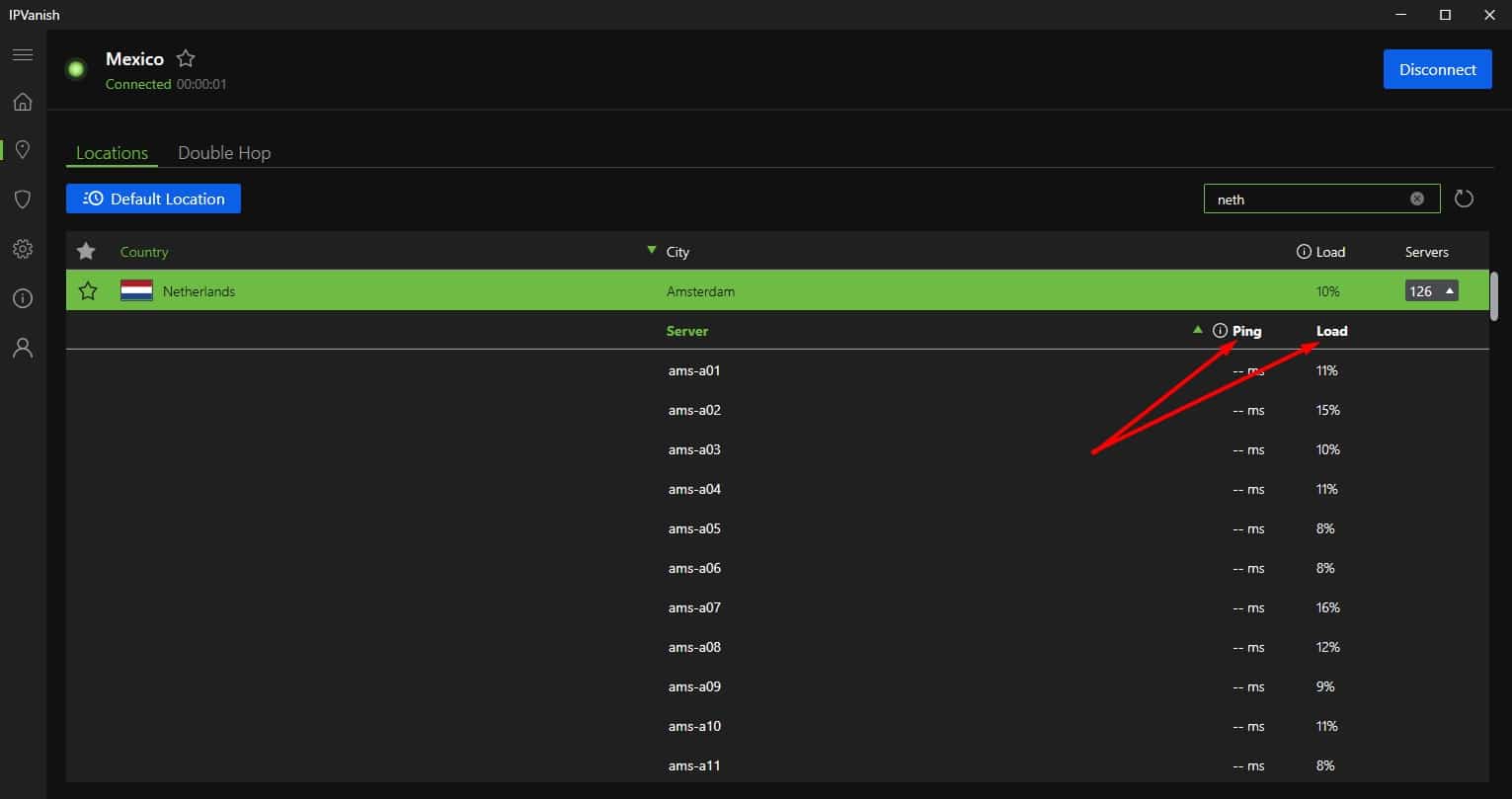1512x799 pixels.
Task: Click the Load info icon in header
Action: point(1304,252)
